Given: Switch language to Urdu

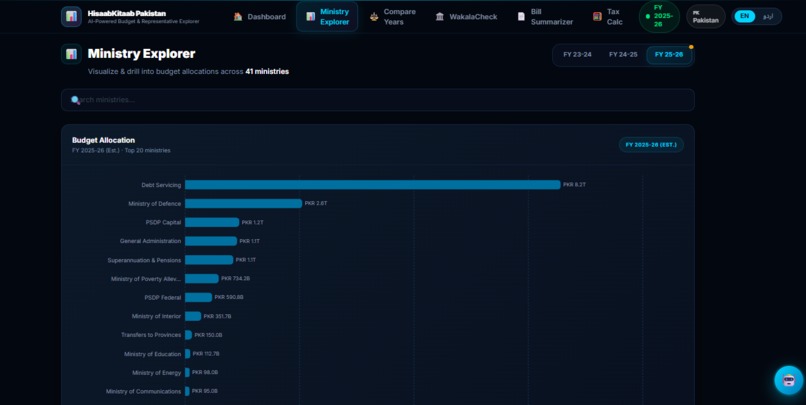Looking at the screenshot, I should 767,16.
